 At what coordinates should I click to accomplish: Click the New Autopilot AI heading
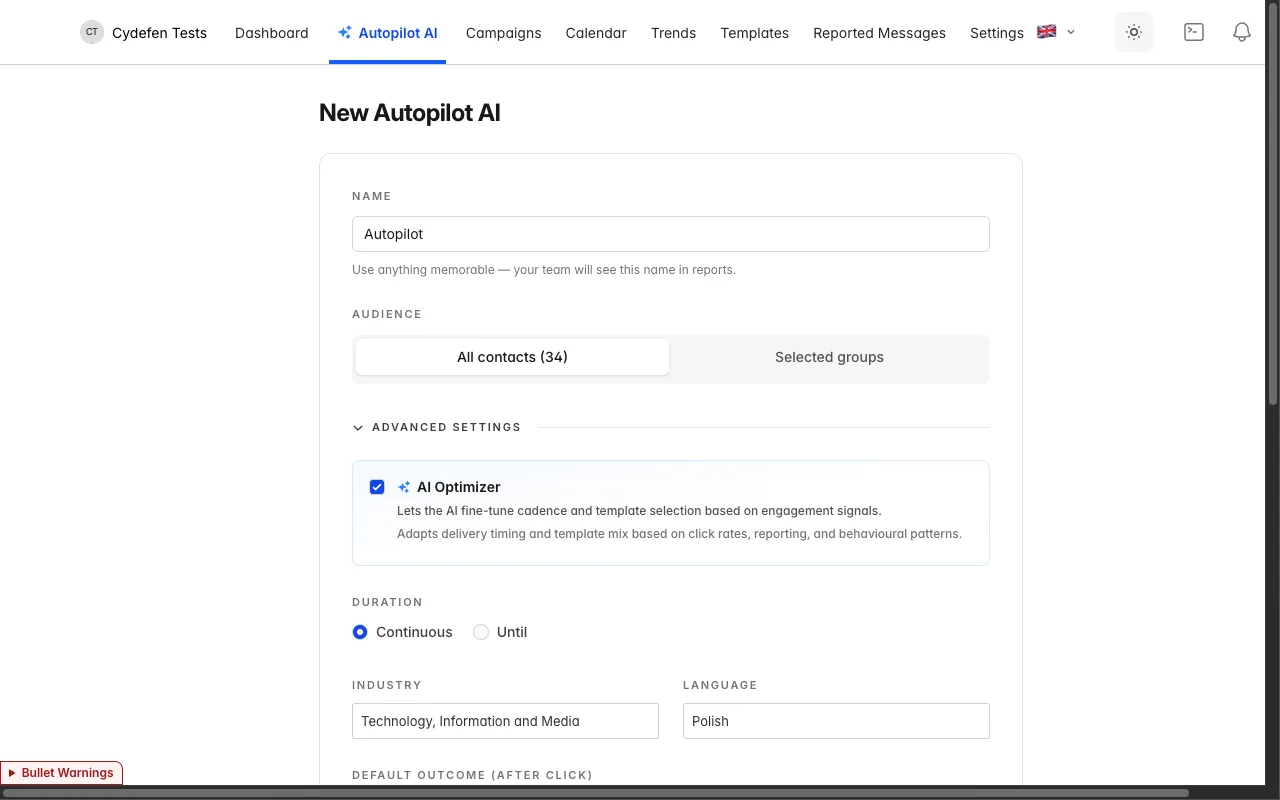[x=410, y=113]
